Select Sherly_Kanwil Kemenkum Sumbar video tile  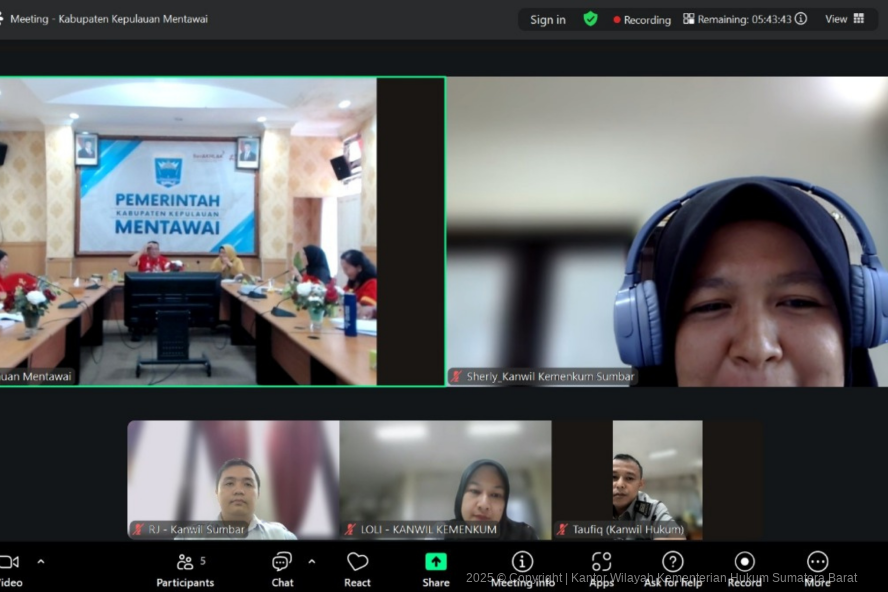667,232
